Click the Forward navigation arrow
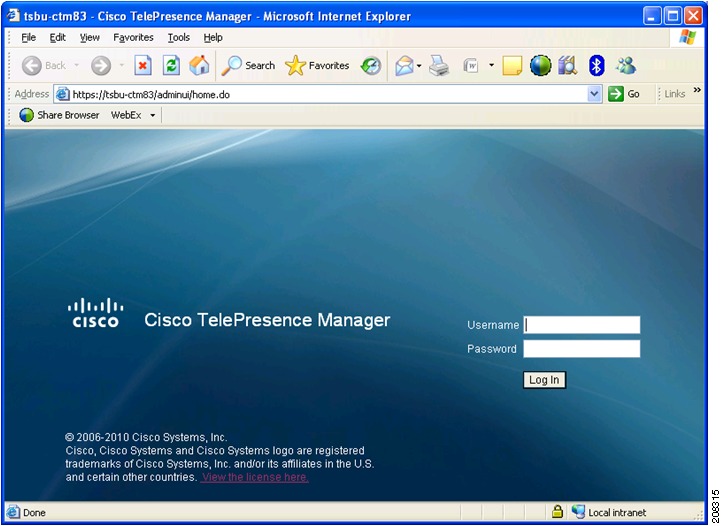Image resolution: width=721 pixels, height=526 pixels. (x=101, y=66)
